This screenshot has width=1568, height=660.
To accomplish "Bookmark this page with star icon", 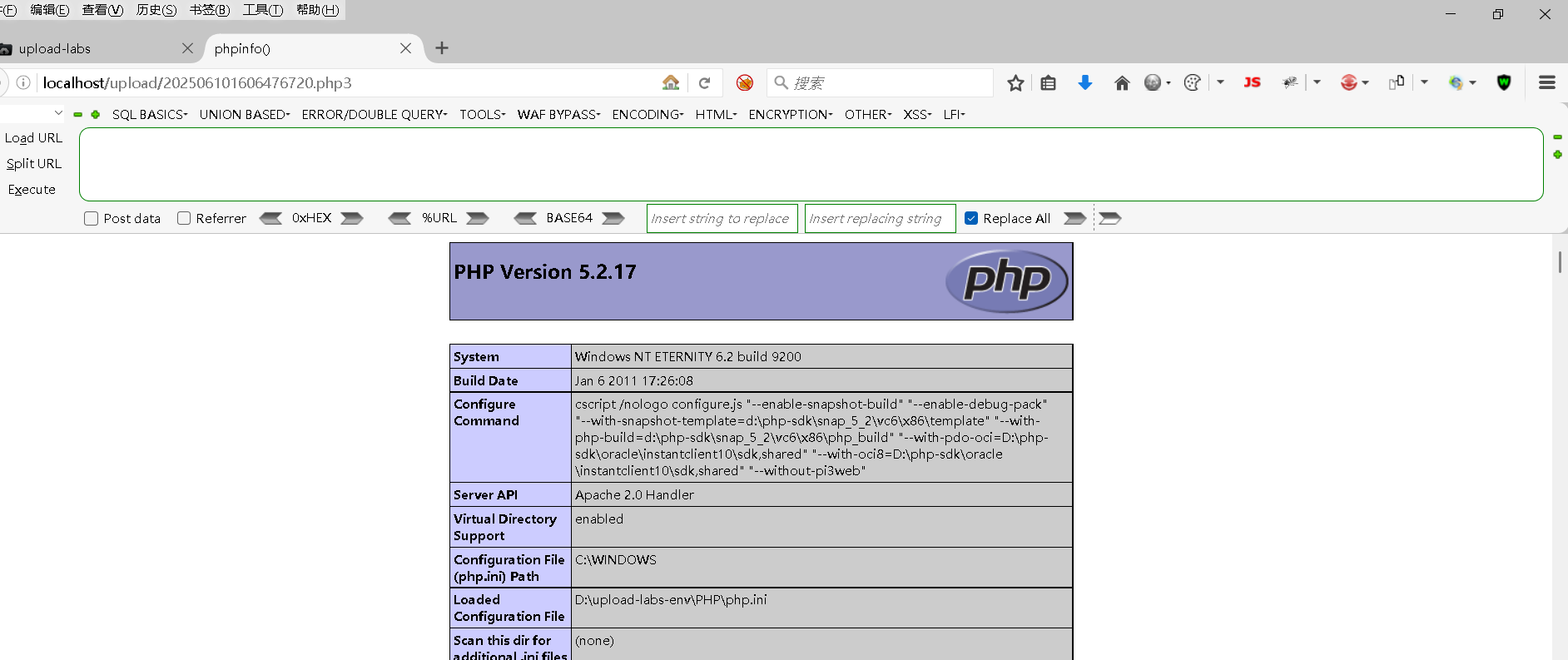I will (1015, 82).
